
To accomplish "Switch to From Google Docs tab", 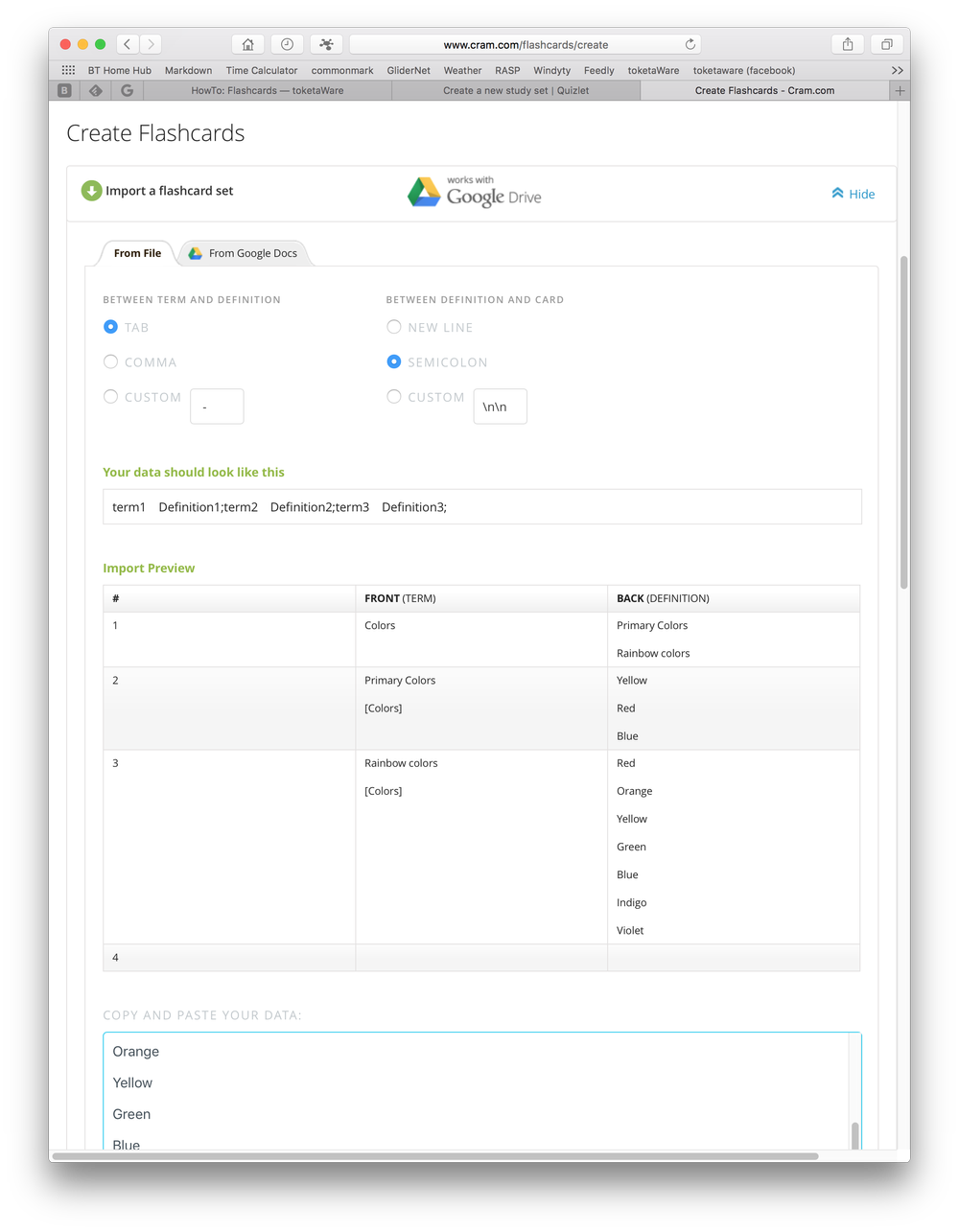I will tap(244, 253).
